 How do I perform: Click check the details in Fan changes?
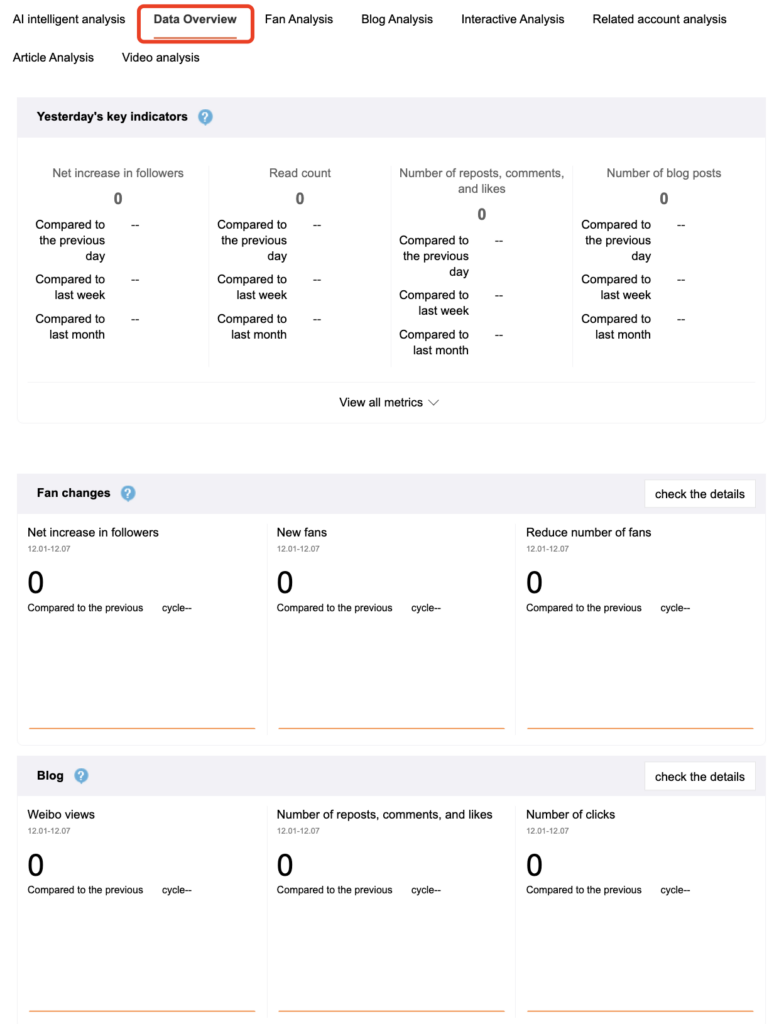[699, 494]
